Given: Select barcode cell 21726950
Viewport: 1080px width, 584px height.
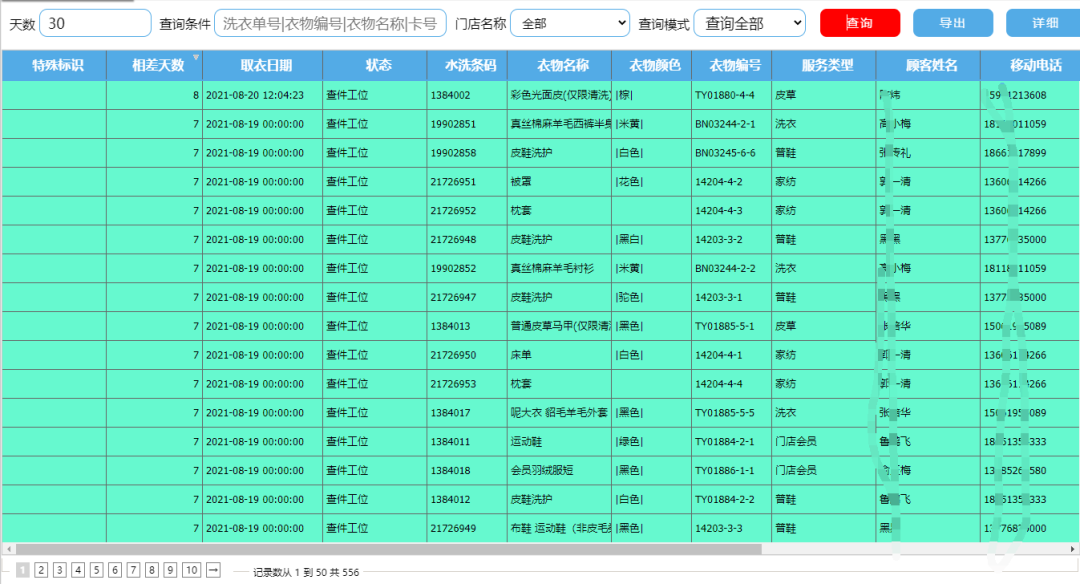Looking at the screenshot, I should pyautogui.click(x=467, y=355).
